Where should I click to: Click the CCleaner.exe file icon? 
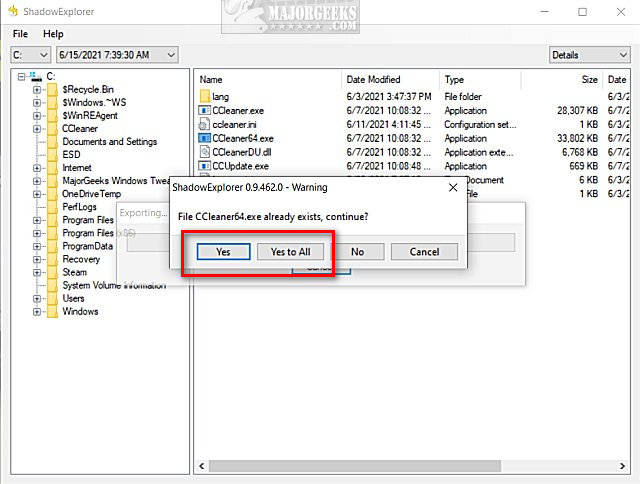(204, 111)
